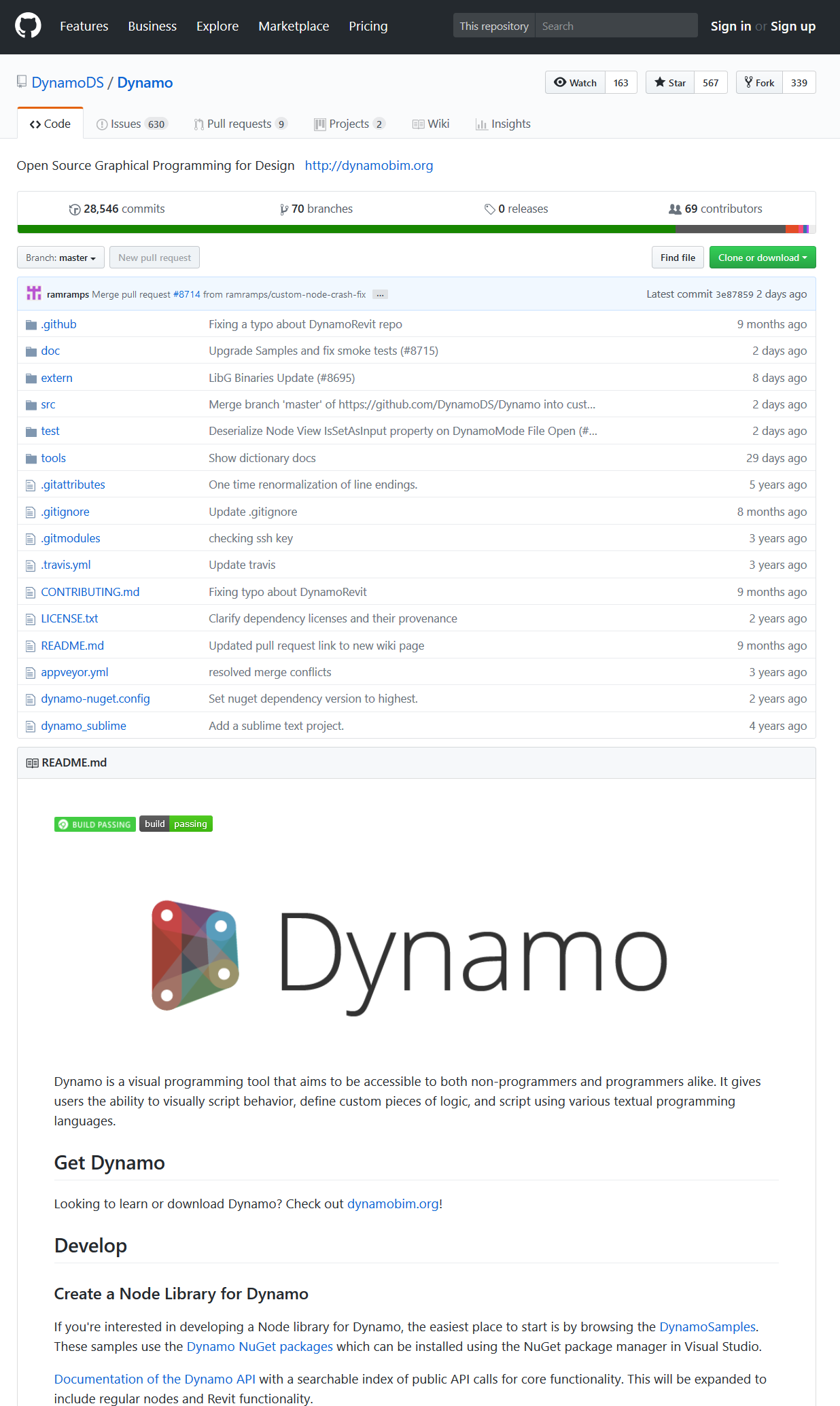The height and width of the screenshot is (1406, 840).
Task: Open the Branch: master dropdown
Action: point(60,258)
